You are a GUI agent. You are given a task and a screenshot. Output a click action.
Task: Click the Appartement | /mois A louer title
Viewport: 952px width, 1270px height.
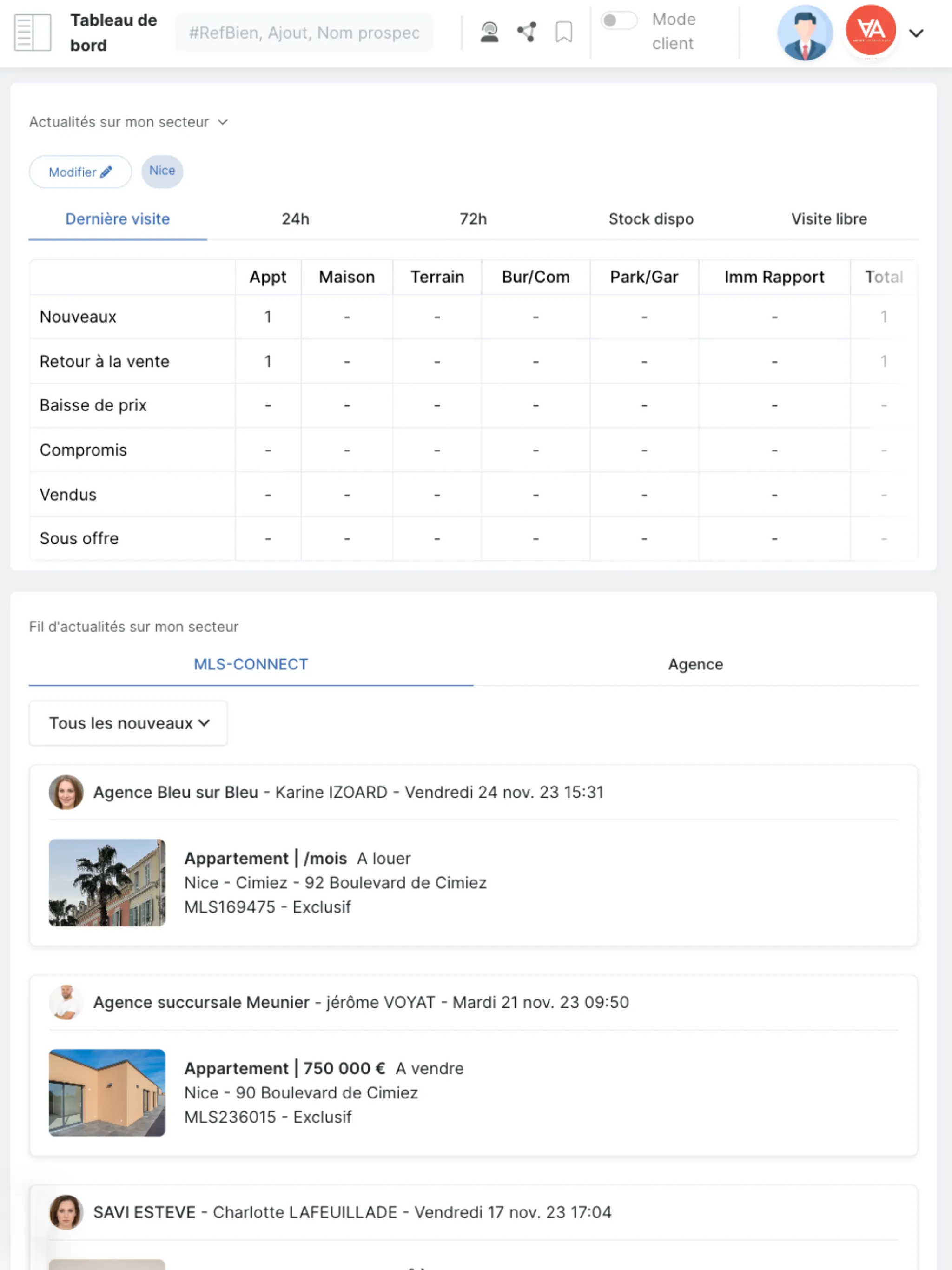pos(297,858)
